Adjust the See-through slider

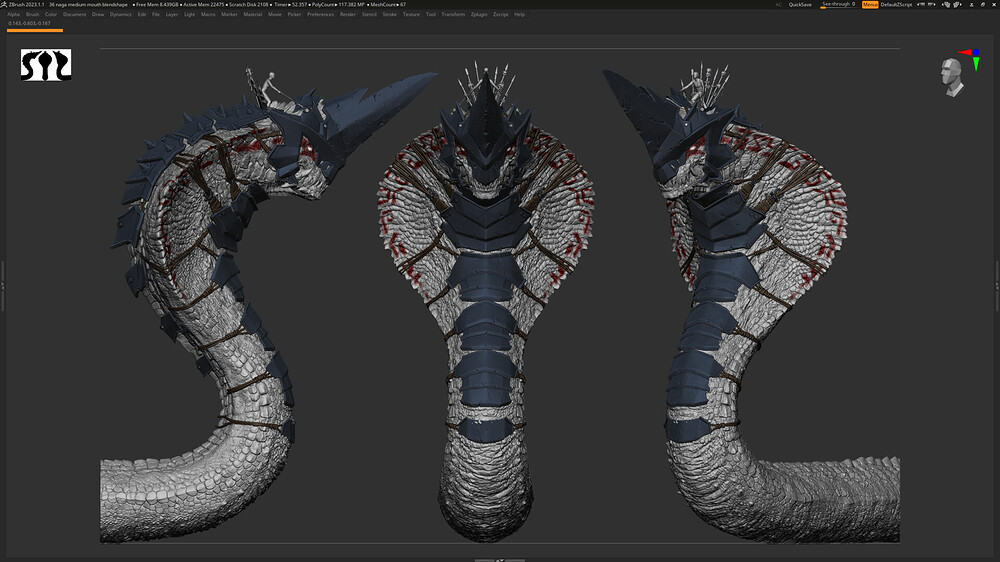coord(838,5)
